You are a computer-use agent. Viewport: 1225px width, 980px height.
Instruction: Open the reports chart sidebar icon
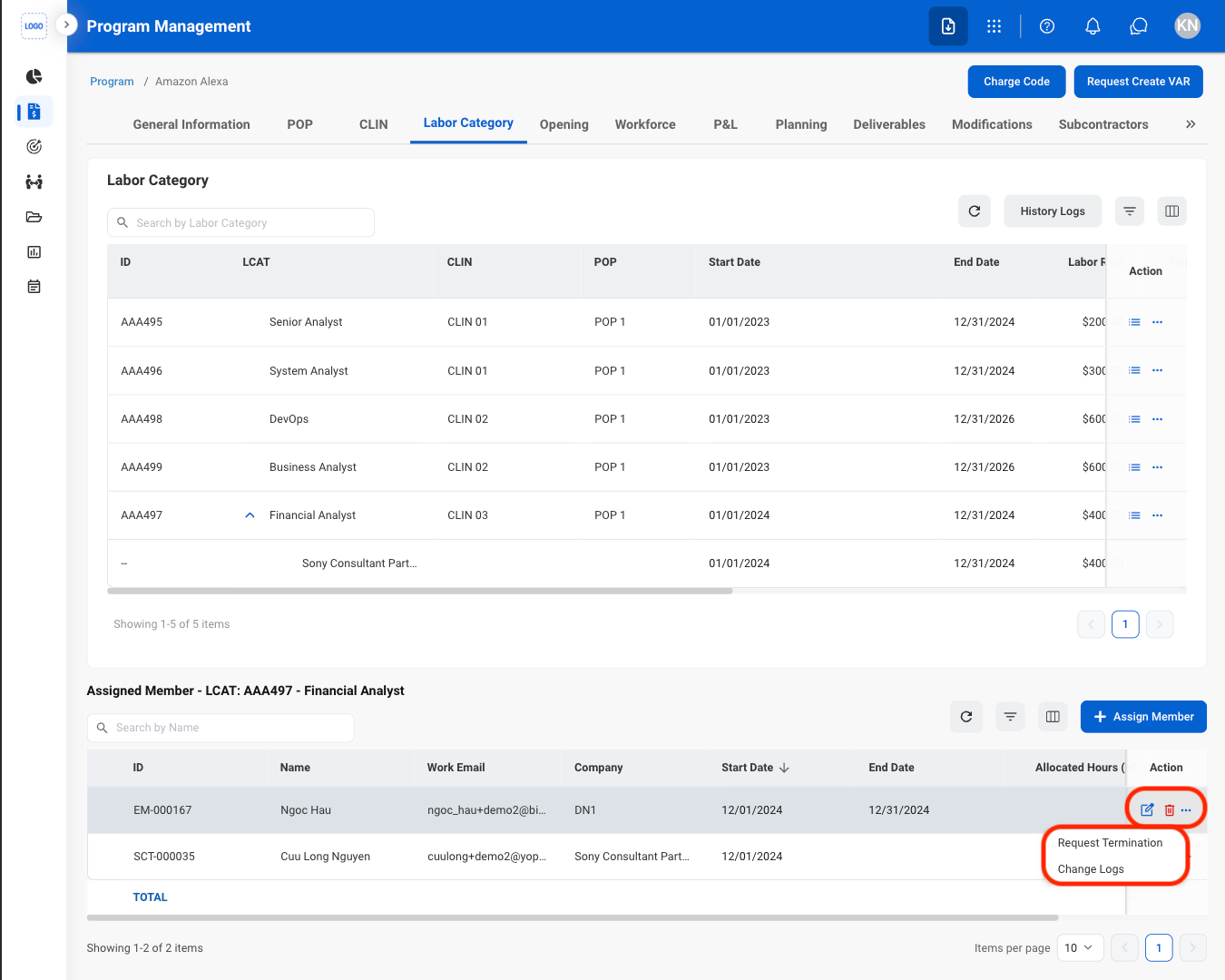tap(34, 252)
